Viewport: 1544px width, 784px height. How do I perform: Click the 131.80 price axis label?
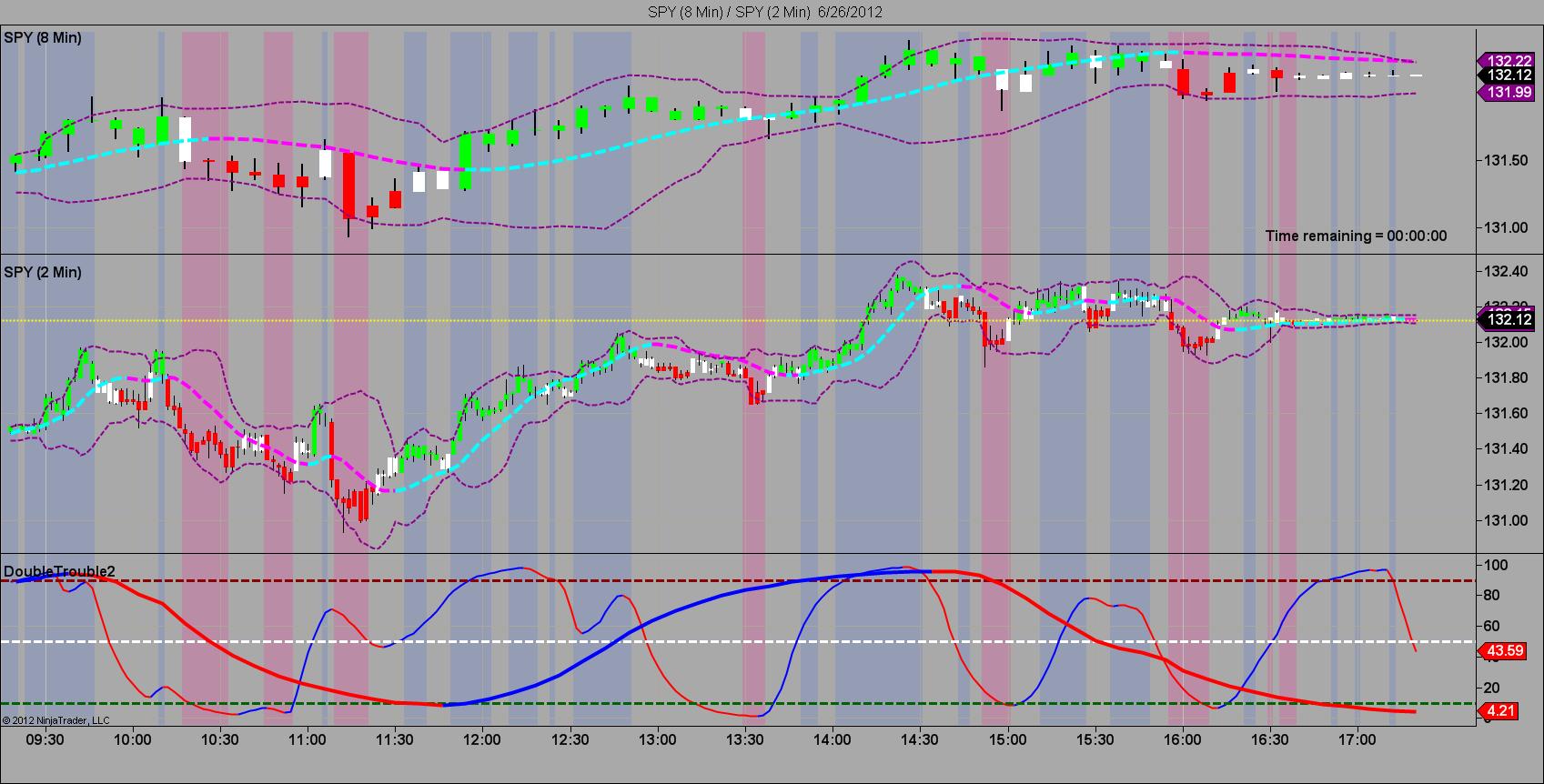pyautogui.click(x=1506, y=377)
